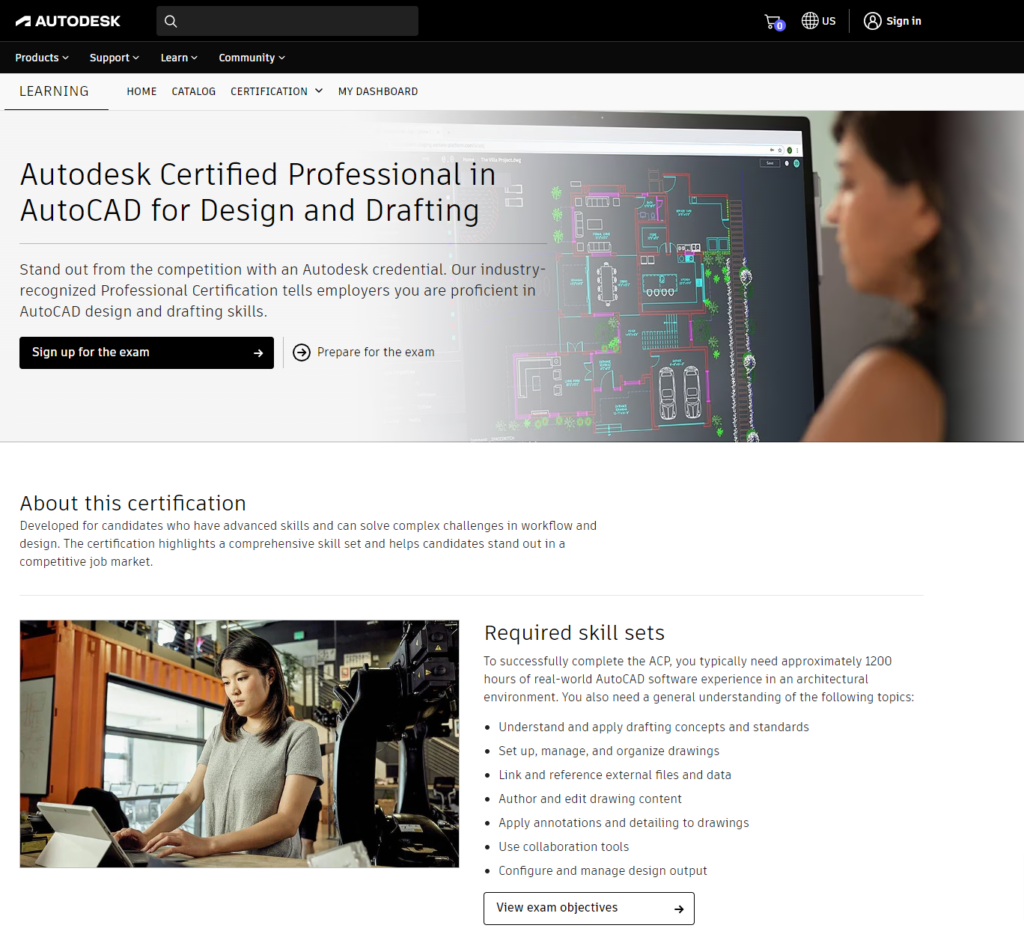Open the Products dropdown

(41, 58)
